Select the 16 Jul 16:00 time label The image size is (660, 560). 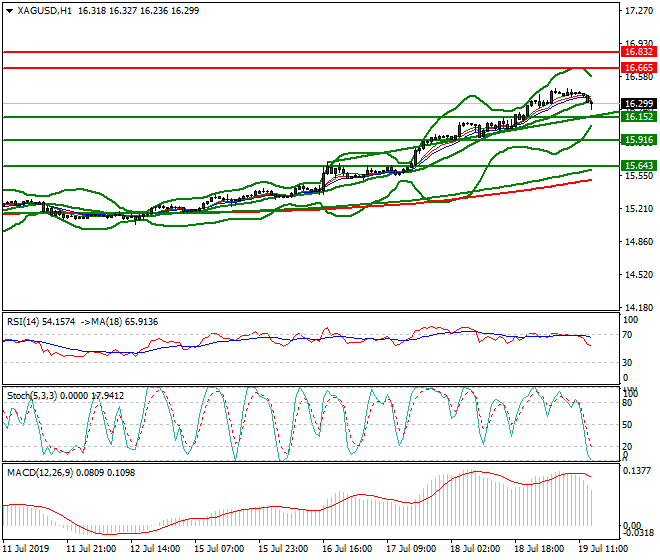click(x=347, y=549)
